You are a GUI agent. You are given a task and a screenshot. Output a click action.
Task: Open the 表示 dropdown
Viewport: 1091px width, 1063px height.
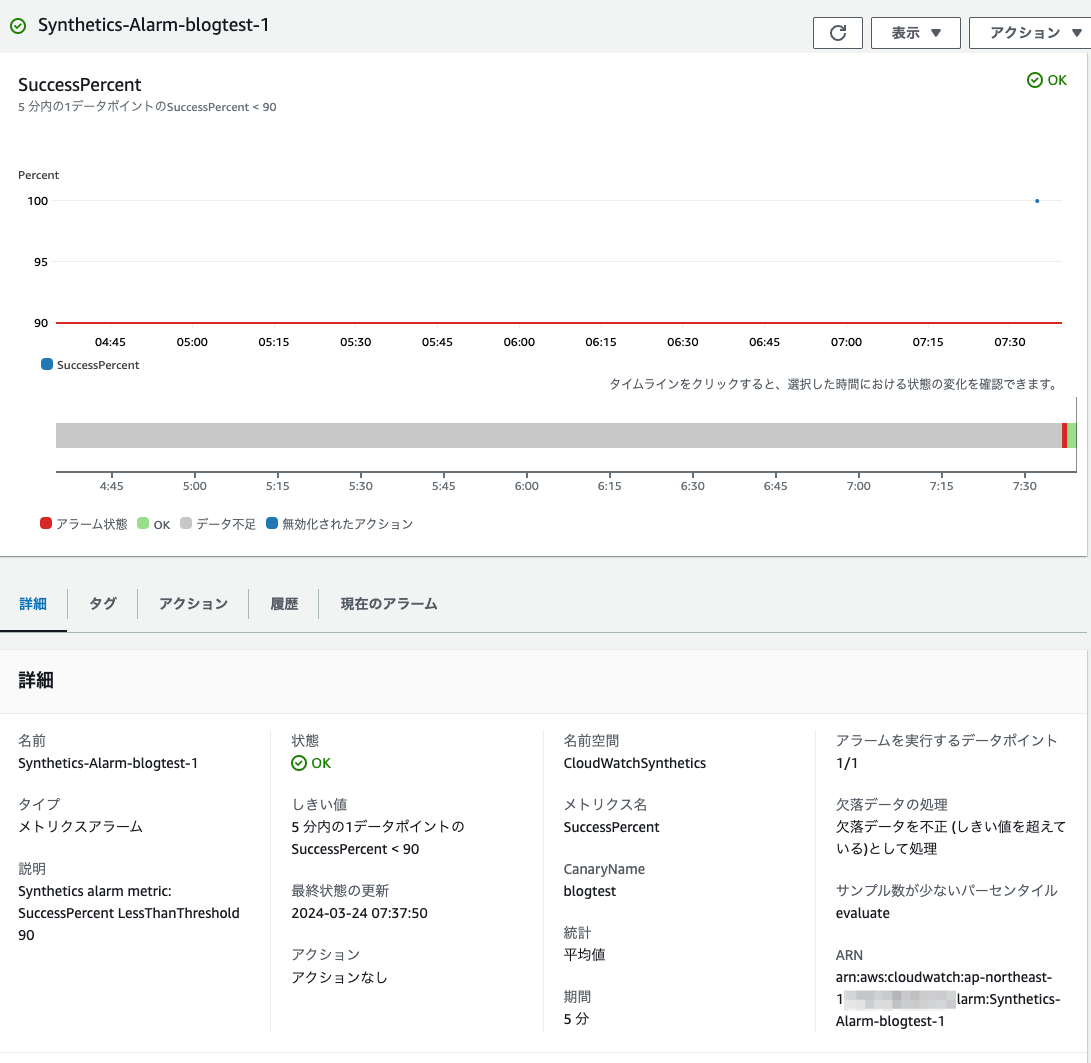point(914,33)
